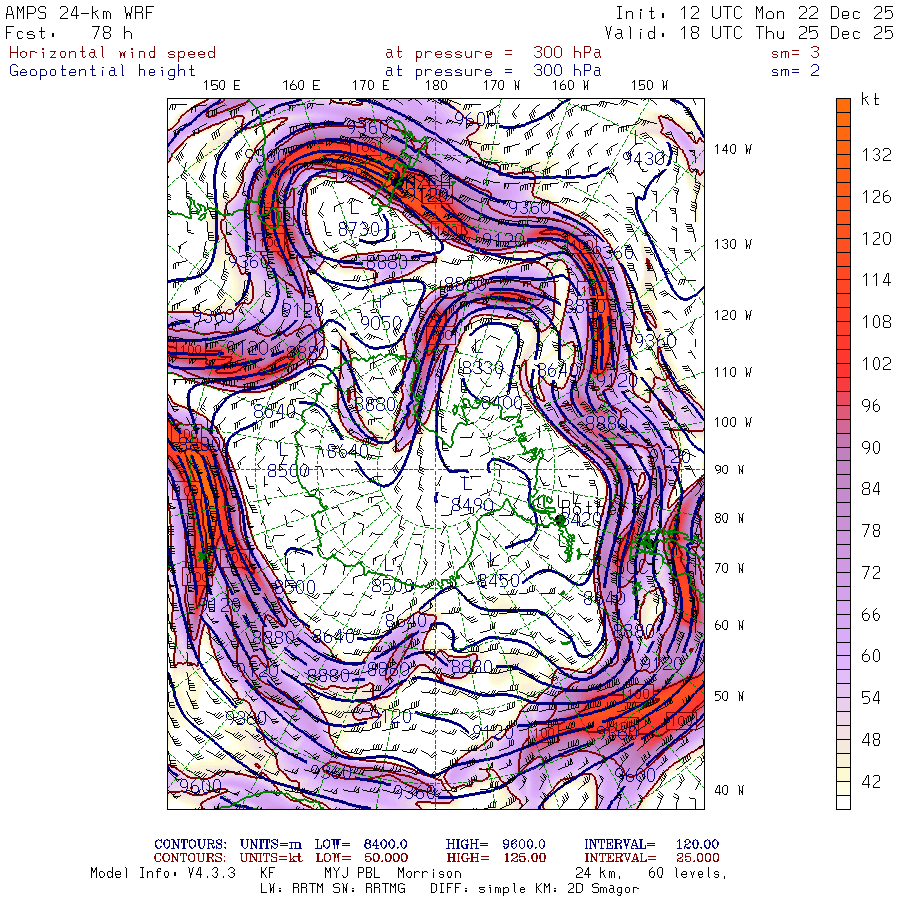Click the '8450' low-center height label

[499, 581]
